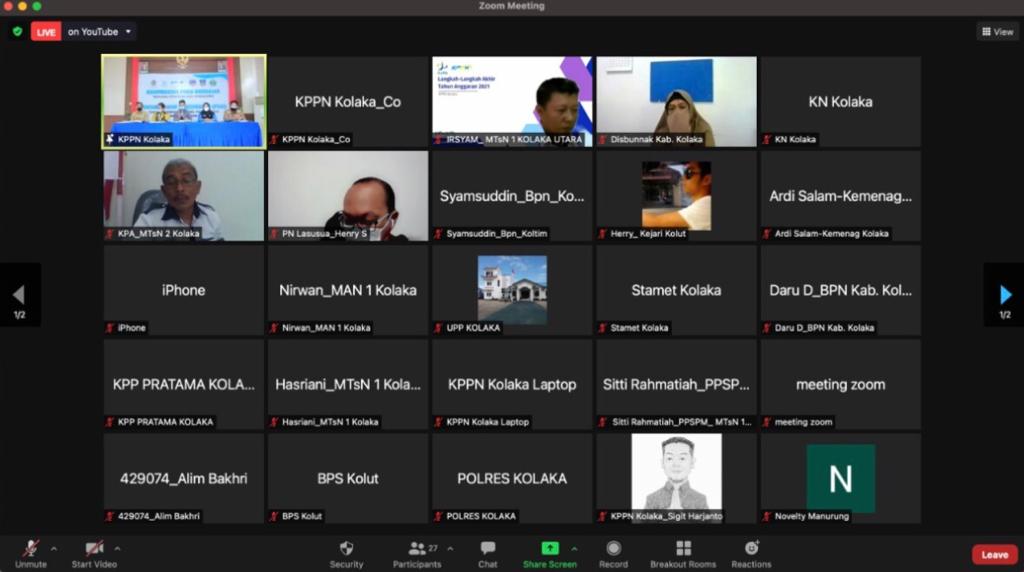1024x572 pixels.
Task: Open the Security shield icon
Action: [346, 549]
